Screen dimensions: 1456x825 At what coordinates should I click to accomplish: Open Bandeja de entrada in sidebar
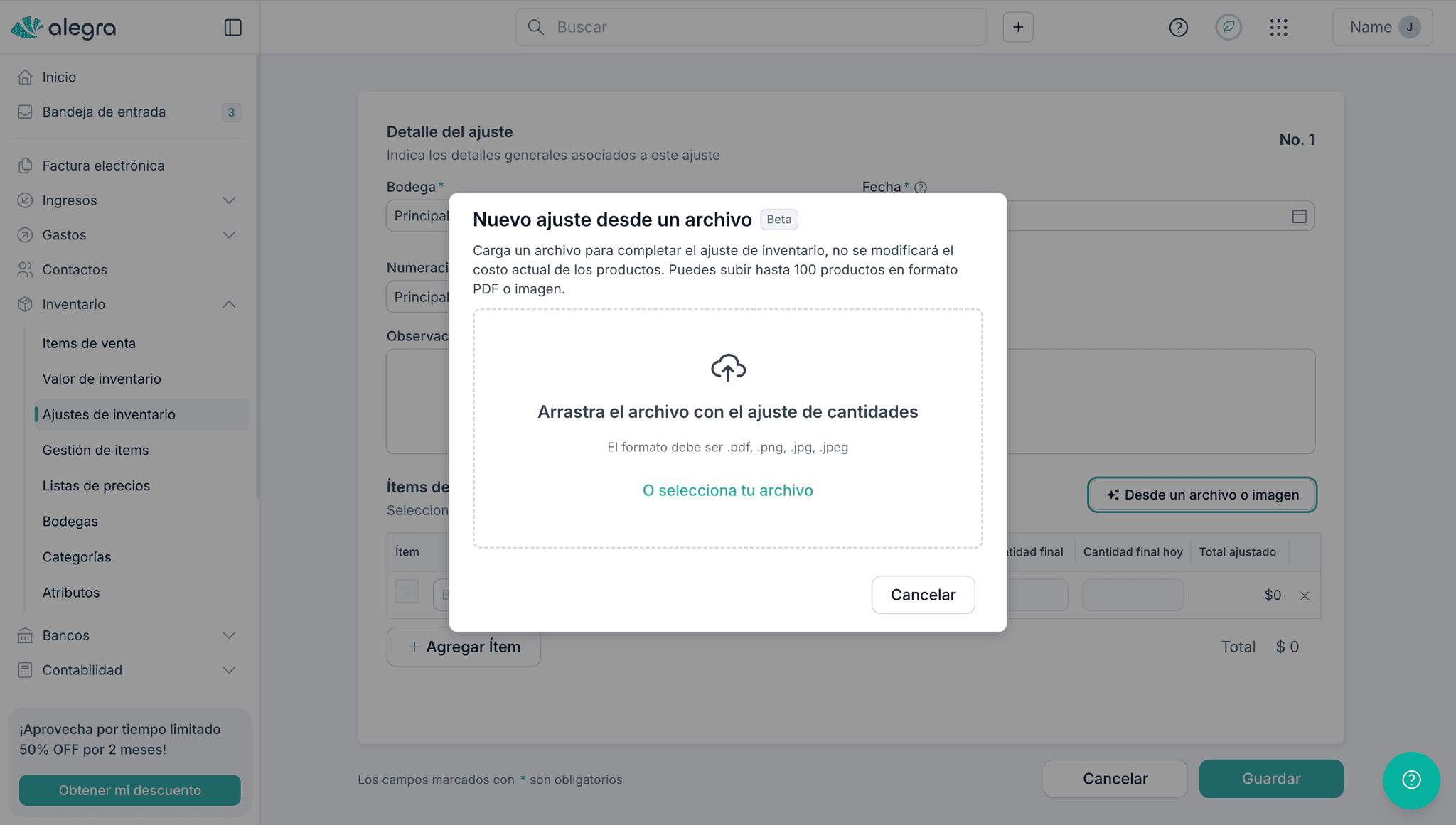coord(104,112)
